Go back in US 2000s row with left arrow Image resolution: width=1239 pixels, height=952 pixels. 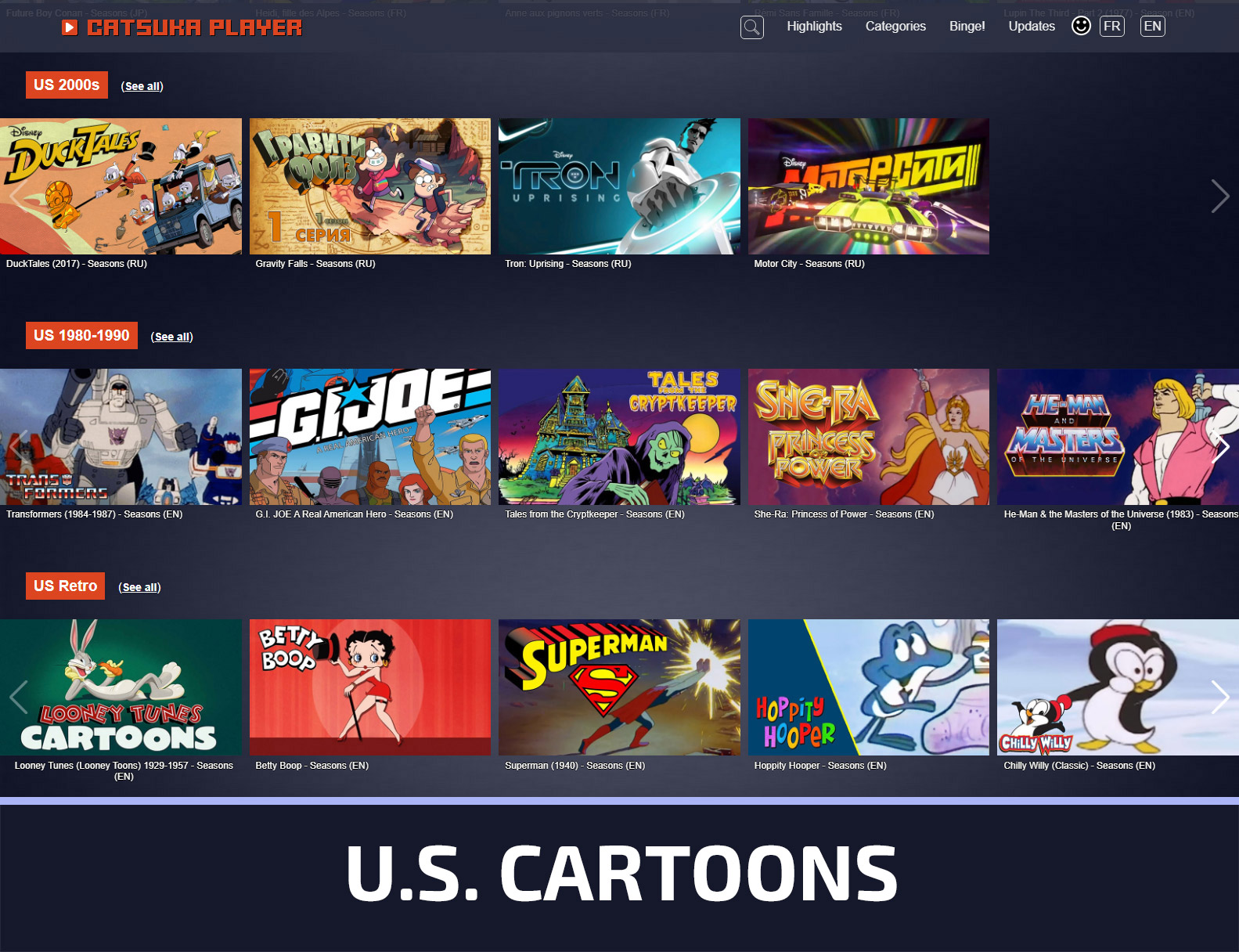(x=18, y=196)
